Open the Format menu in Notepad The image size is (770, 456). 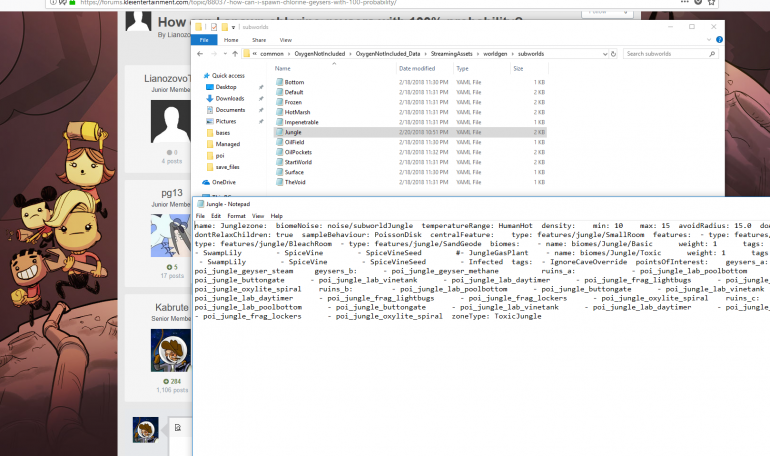236,215
